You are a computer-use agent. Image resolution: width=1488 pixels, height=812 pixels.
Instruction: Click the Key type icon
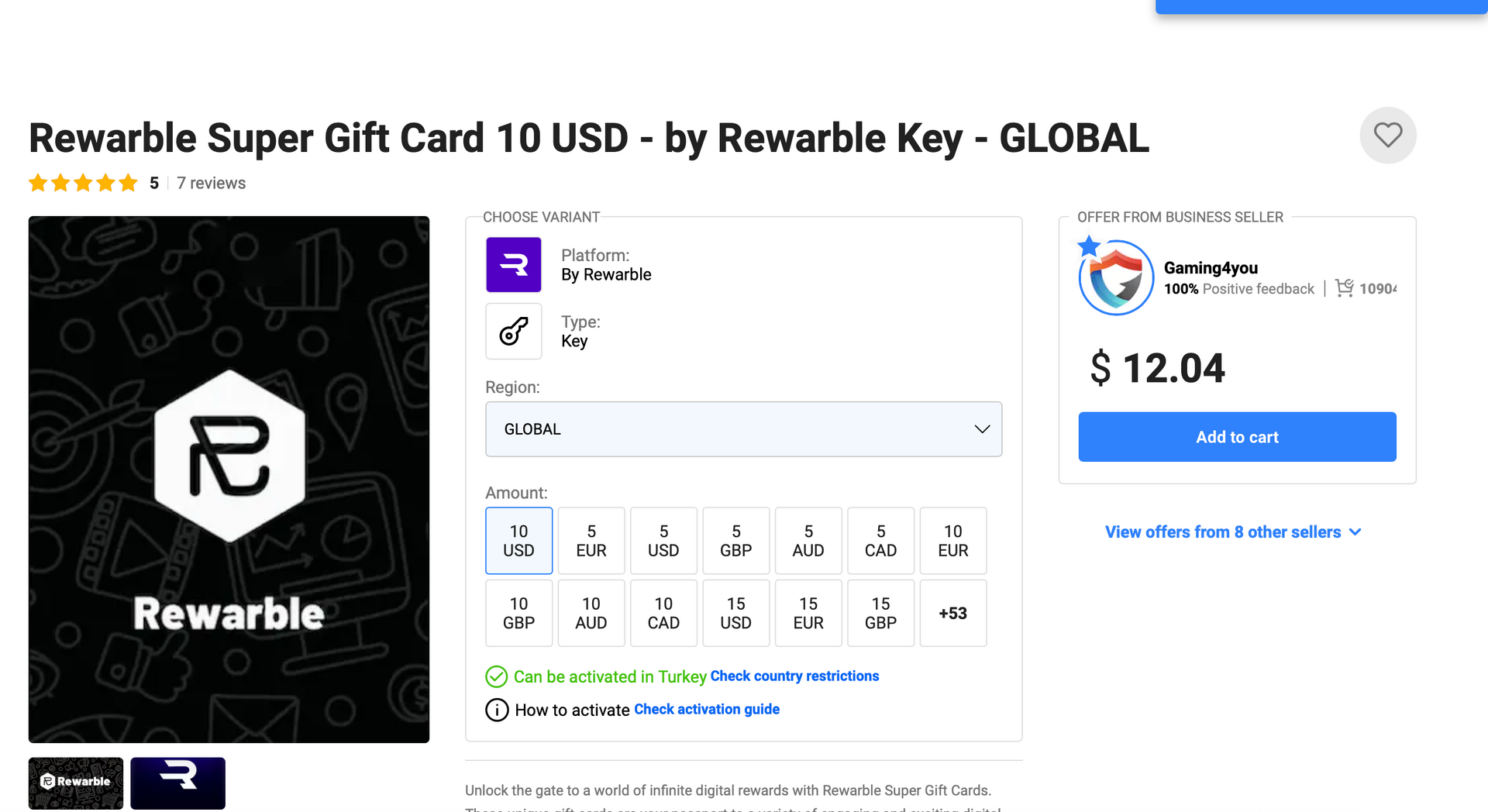click(513, 332)
